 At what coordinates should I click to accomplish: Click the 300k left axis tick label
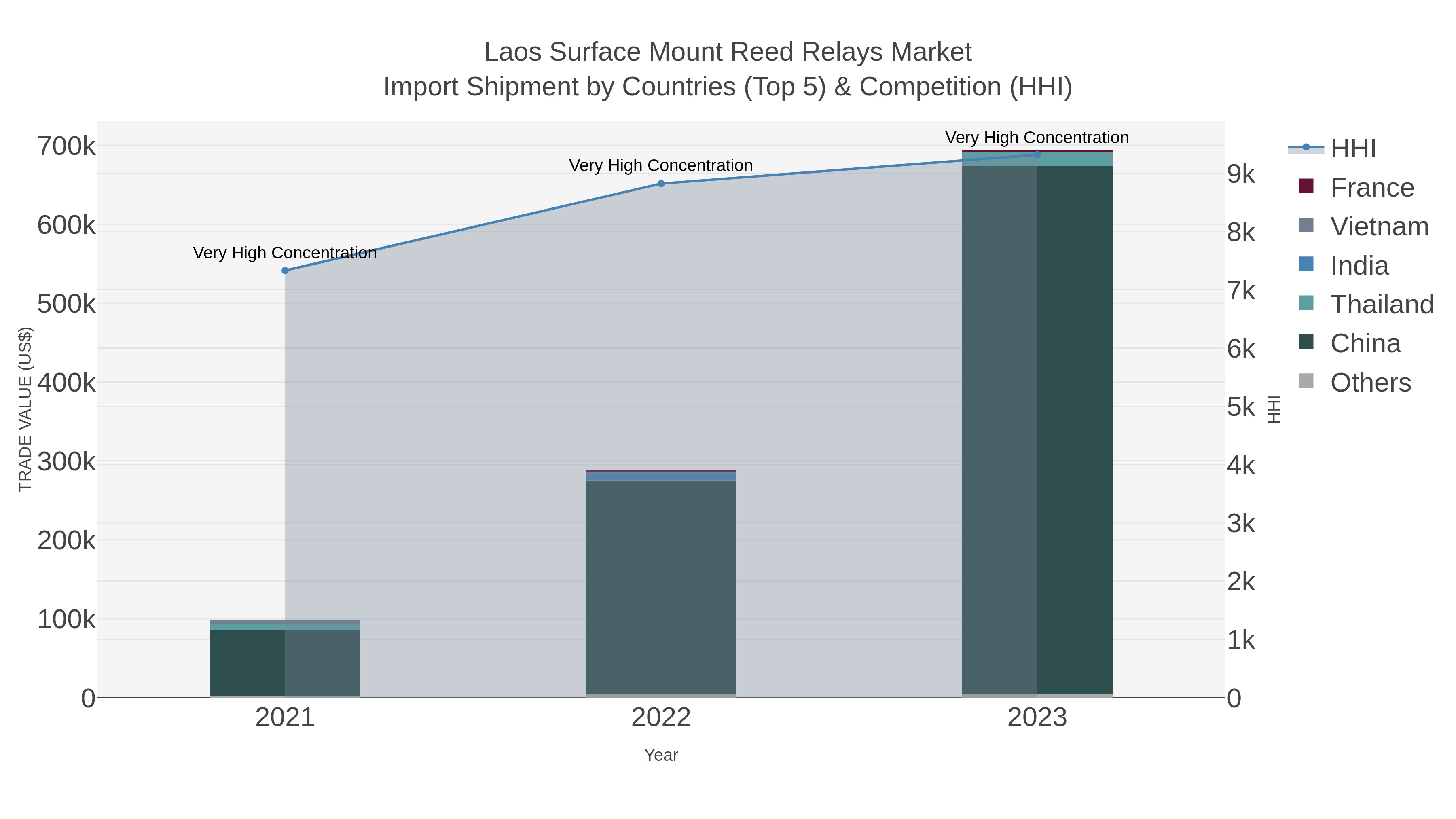(x=66, y=462)
